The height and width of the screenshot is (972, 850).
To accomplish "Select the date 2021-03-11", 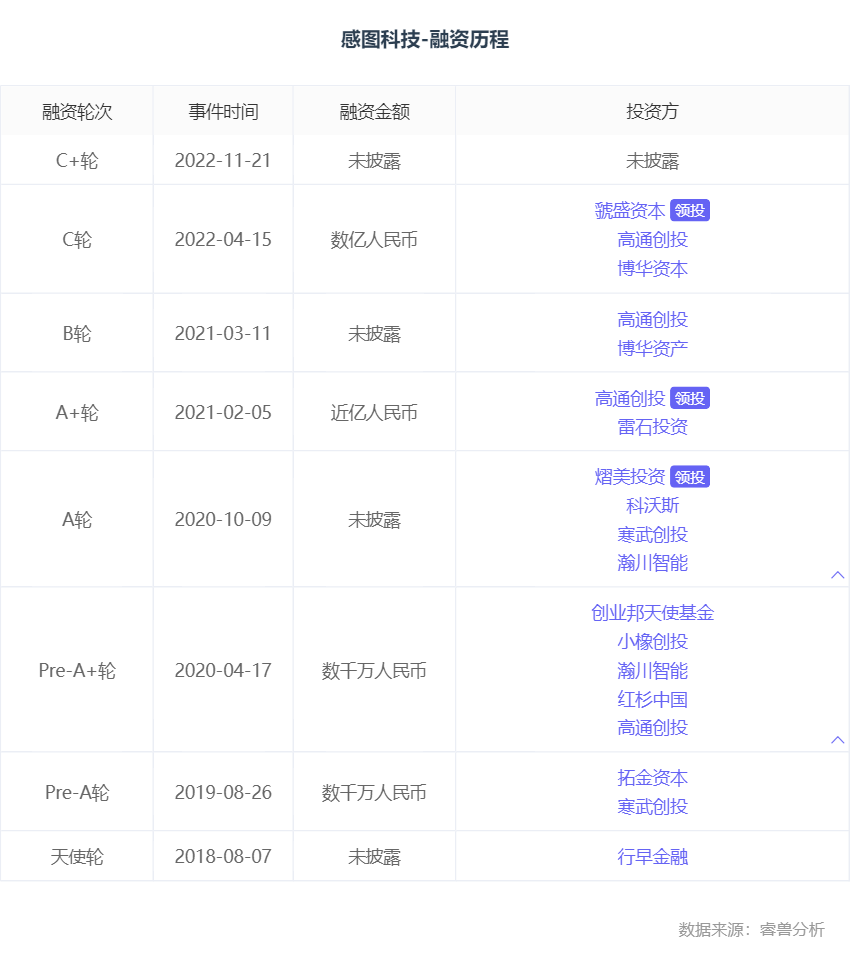I will 223,334.
